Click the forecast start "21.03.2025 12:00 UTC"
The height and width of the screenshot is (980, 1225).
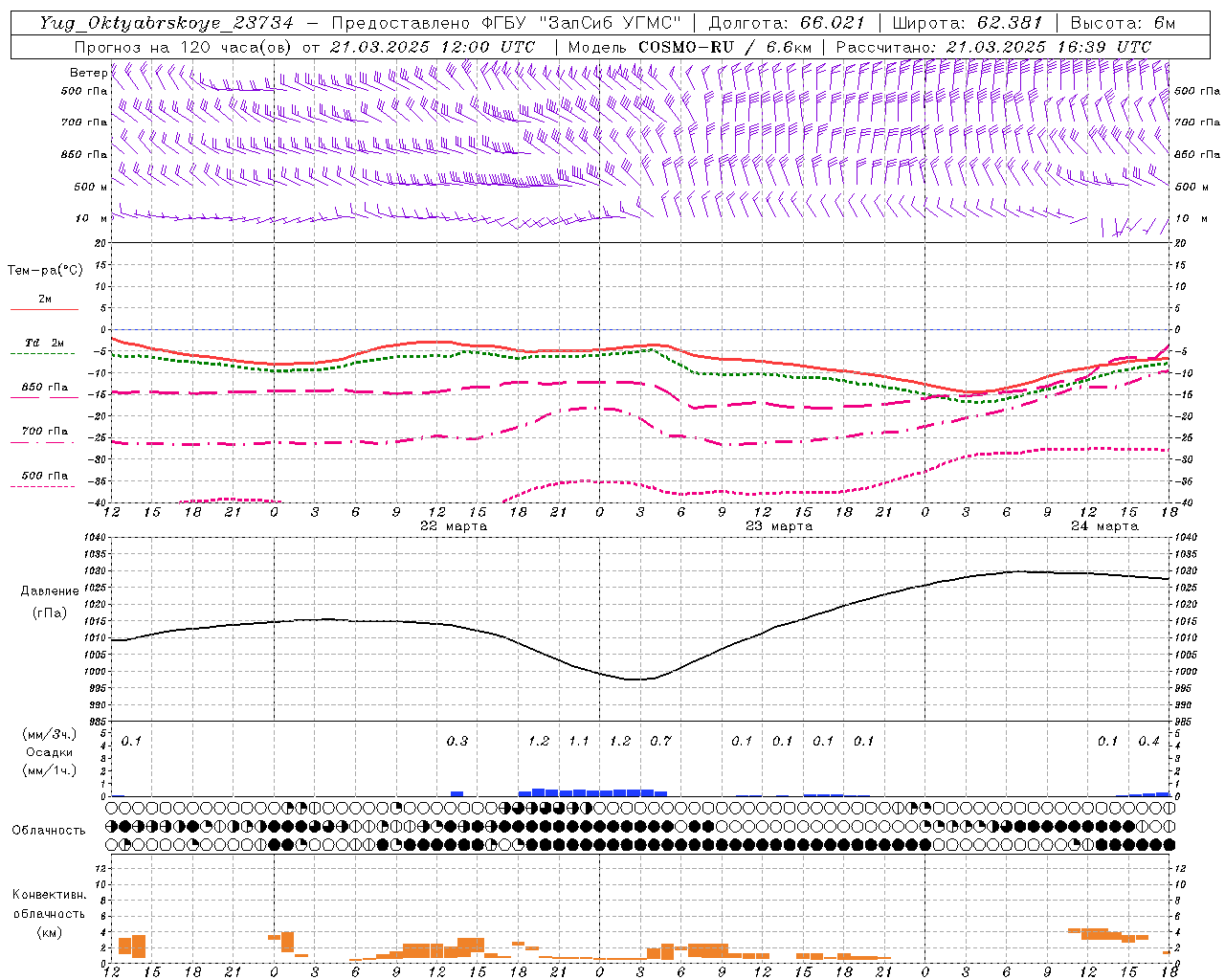pos(432,47)
